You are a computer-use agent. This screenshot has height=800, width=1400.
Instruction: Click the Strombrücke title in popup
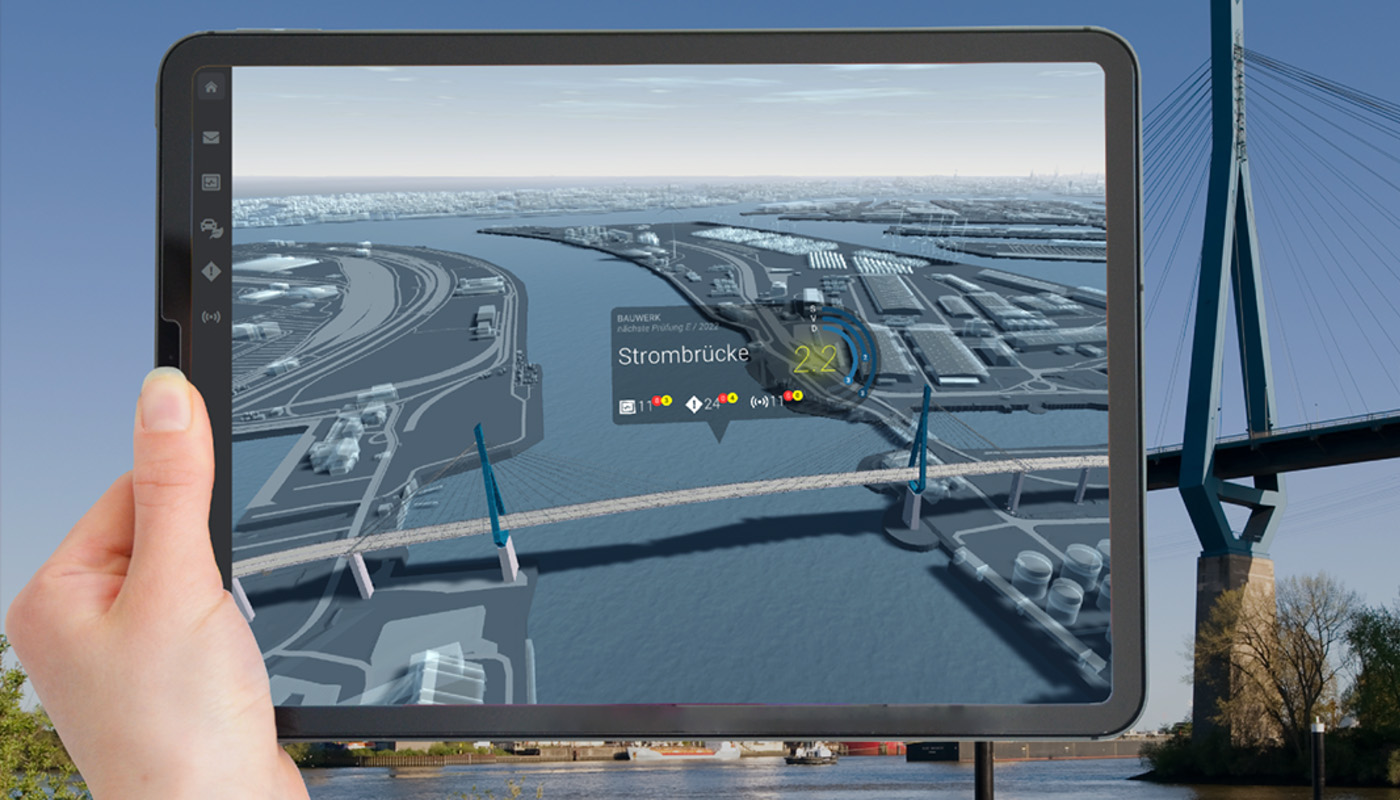(683, 356)
